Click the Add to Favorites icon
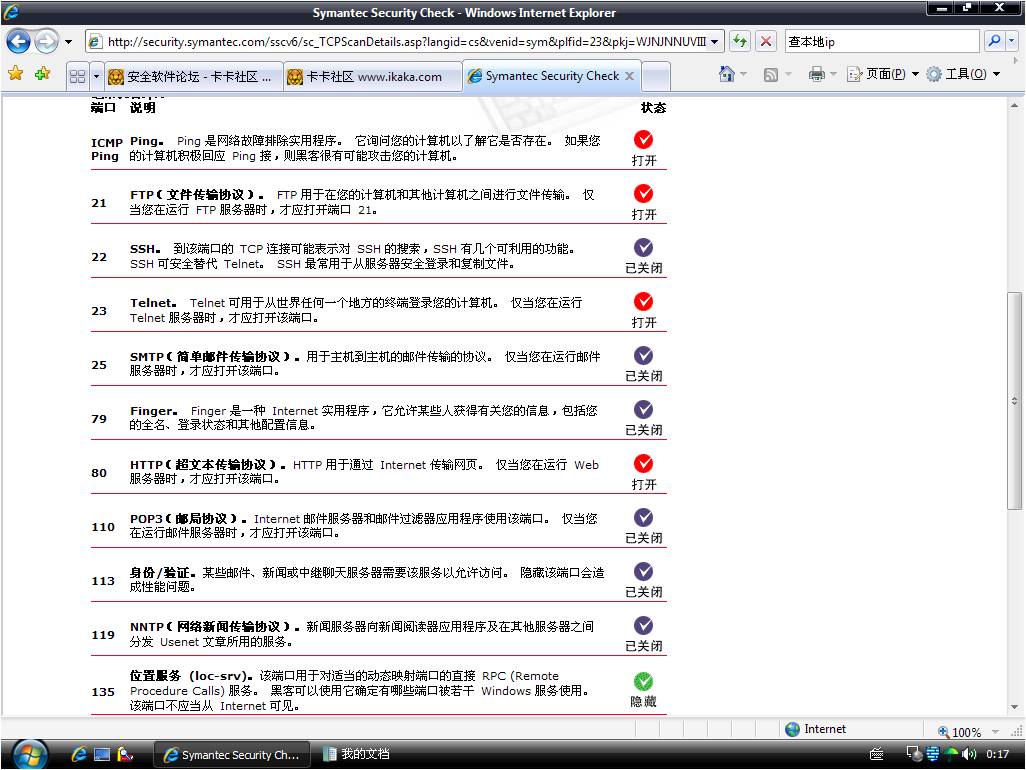This screenshot has height=770, width=1026. [43, 74]
